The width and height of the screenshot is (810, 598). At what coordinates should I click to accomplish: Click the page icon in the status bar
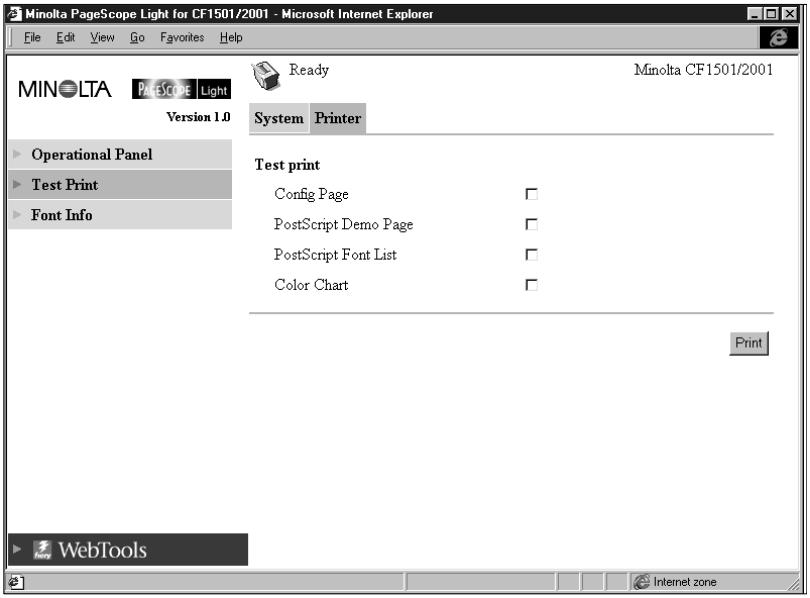click(x=16, y=583)
